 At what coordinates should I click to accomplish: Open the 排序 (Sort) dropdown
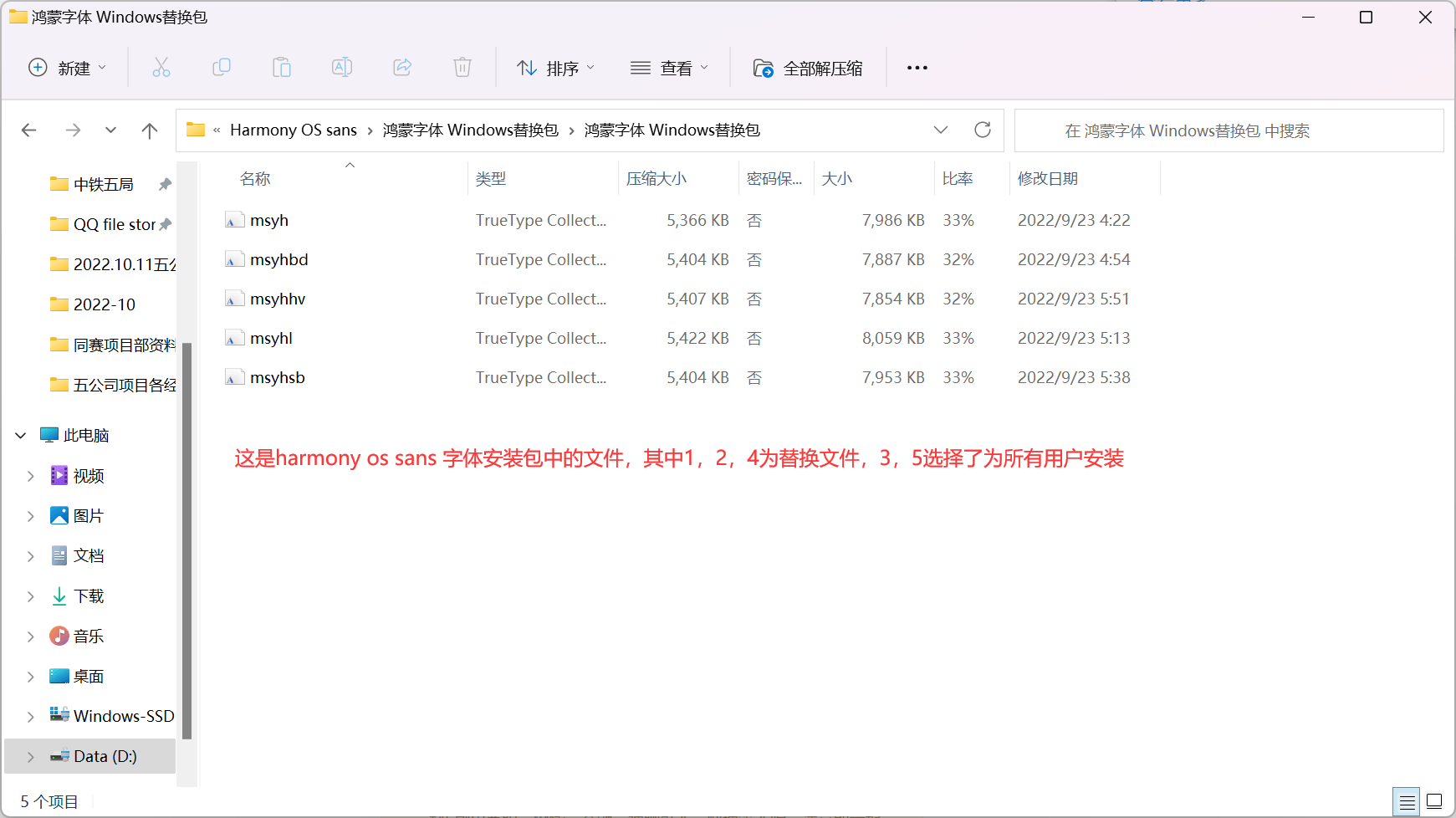[x=555, y=68]
